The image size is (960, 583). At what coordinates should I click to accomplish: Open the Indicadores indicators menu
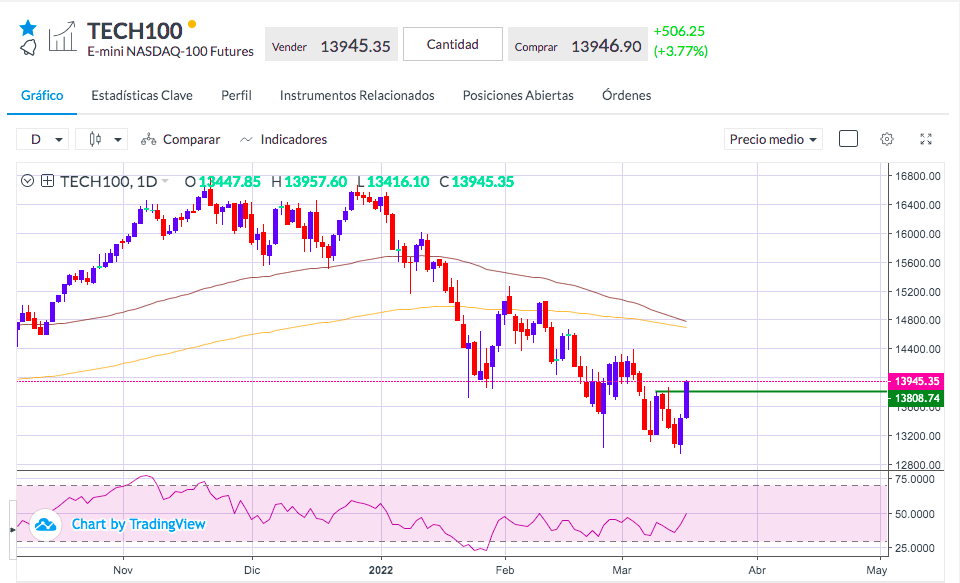(x=283, y=140)
